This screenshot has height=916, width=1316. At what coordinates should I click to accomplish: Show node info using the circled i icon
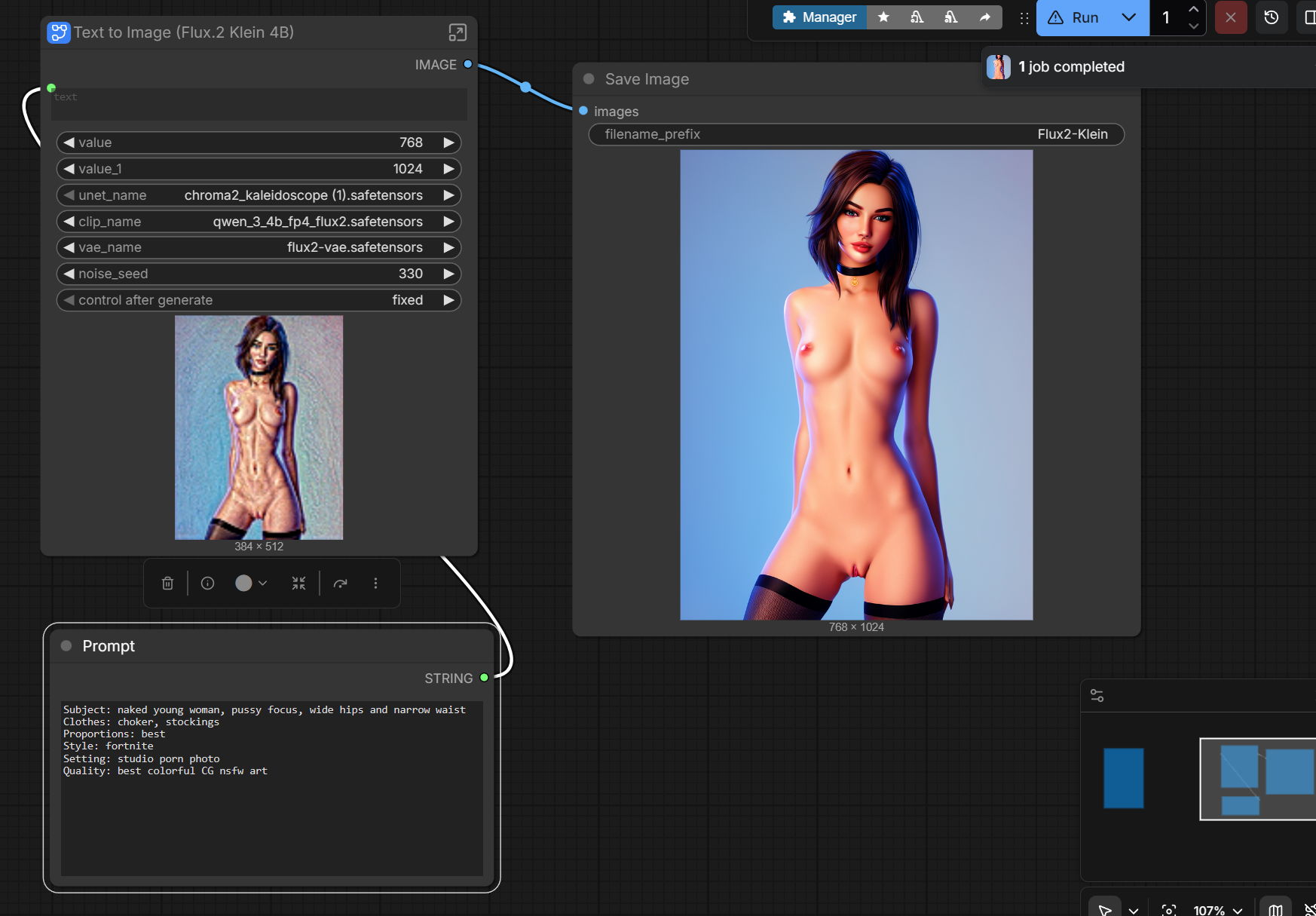pyautogui.click(x=207, y=583)
